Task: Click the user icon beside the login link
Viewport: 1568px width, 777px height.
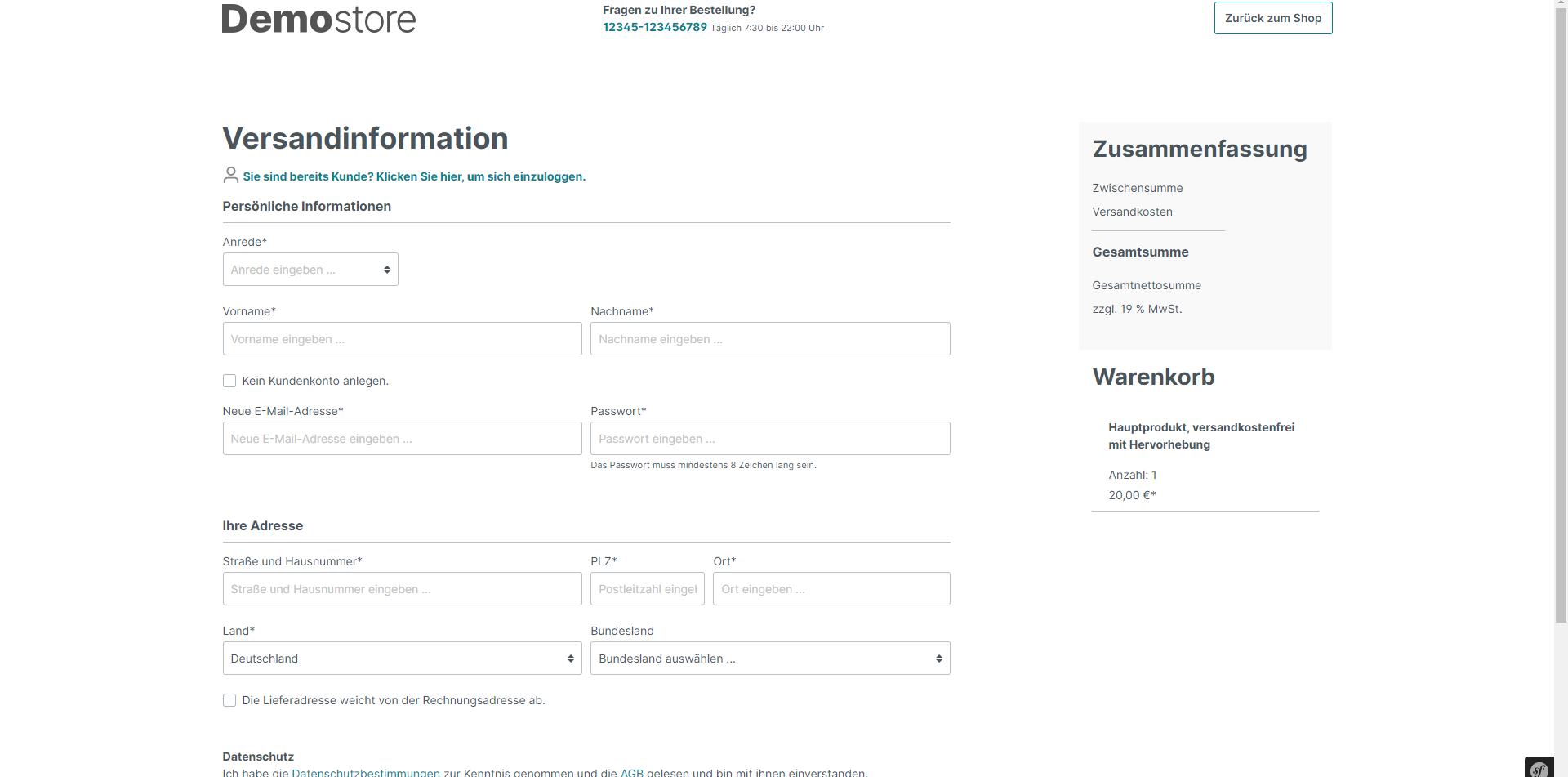Action: point(231,175)
